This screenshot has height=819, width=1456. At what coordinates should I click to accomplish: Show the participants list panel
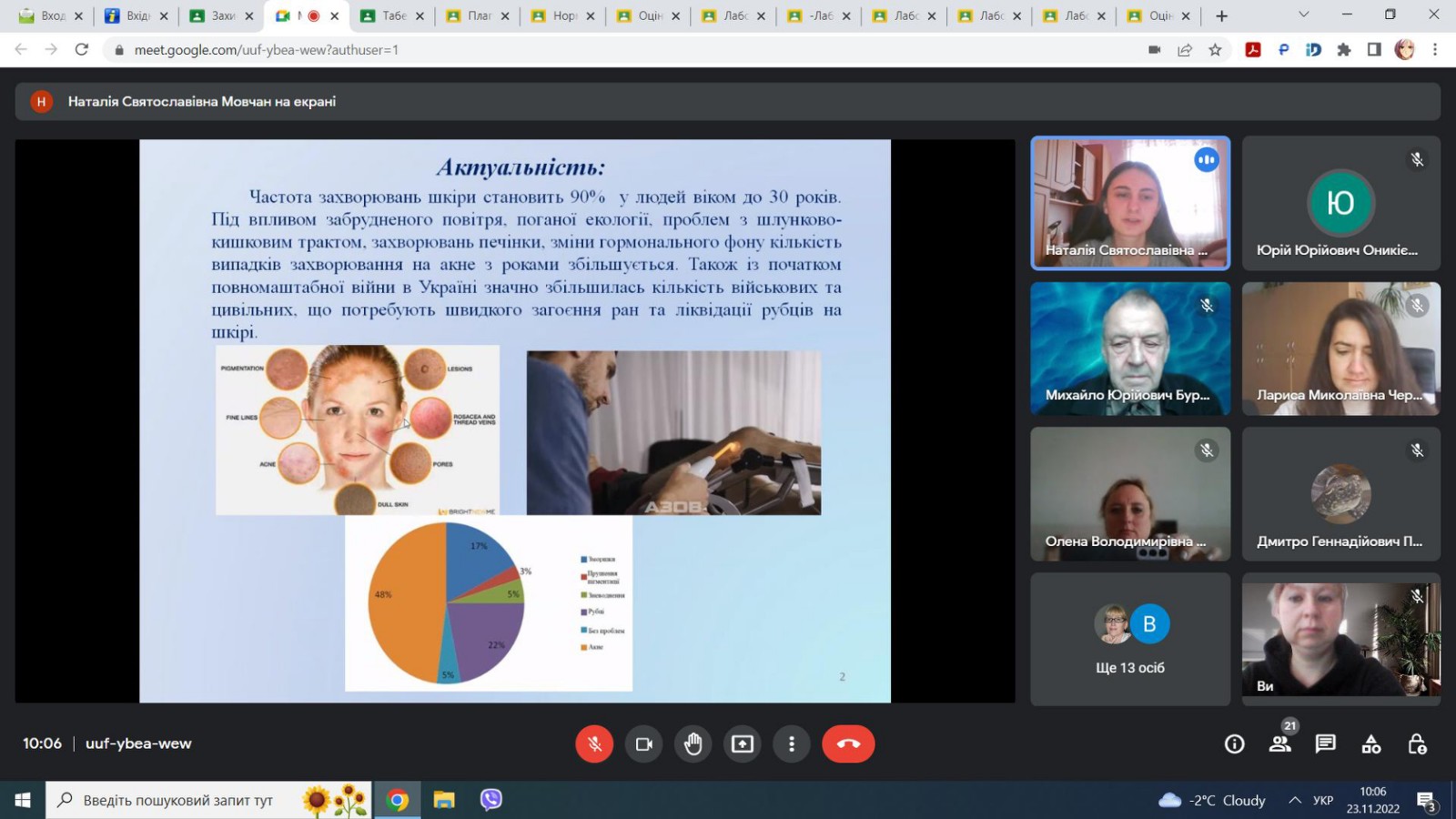[1279, 744]
